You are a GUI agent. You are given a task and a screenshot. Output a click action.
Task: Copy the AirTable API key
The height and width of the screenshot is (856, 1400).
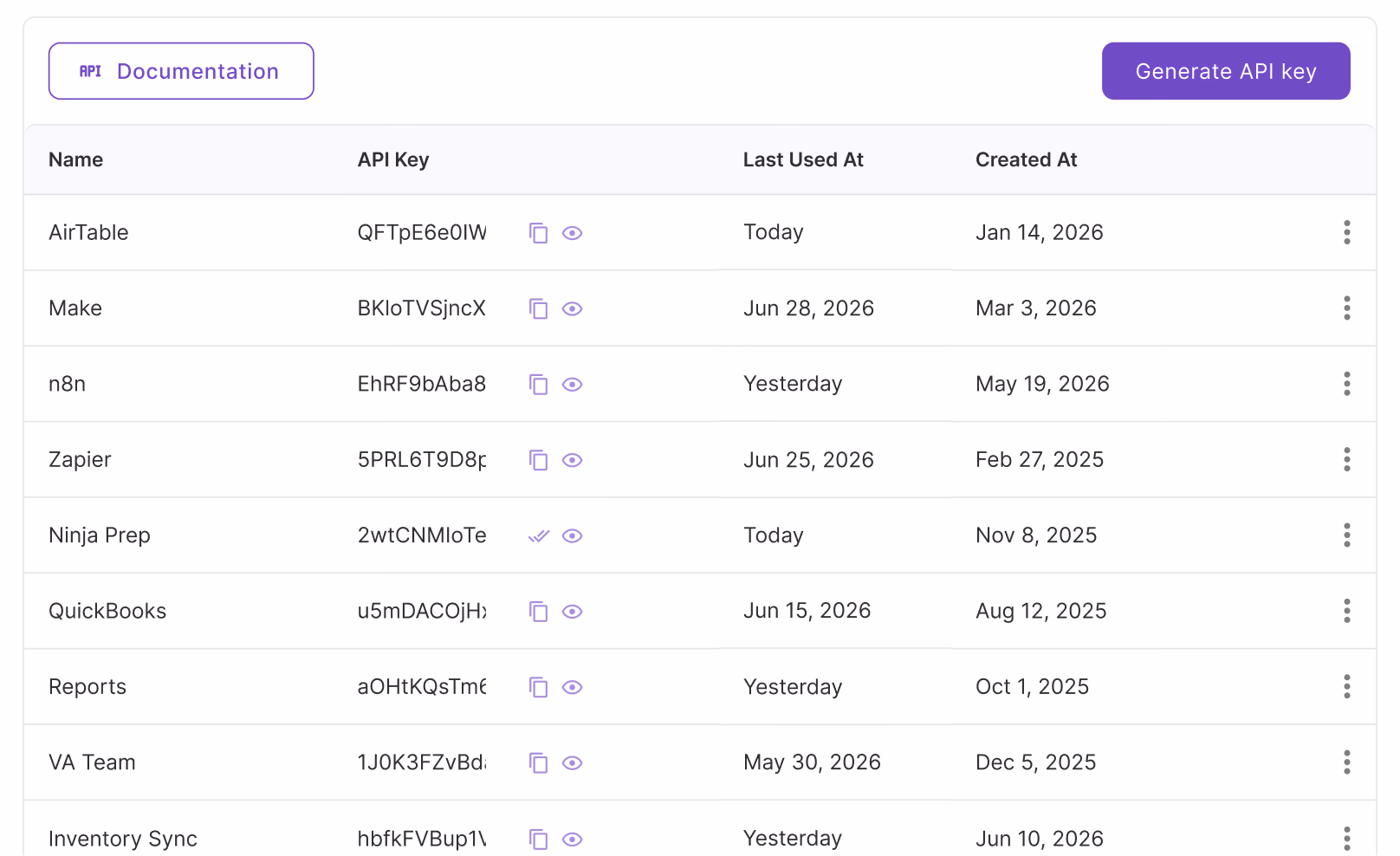(538, 233)
